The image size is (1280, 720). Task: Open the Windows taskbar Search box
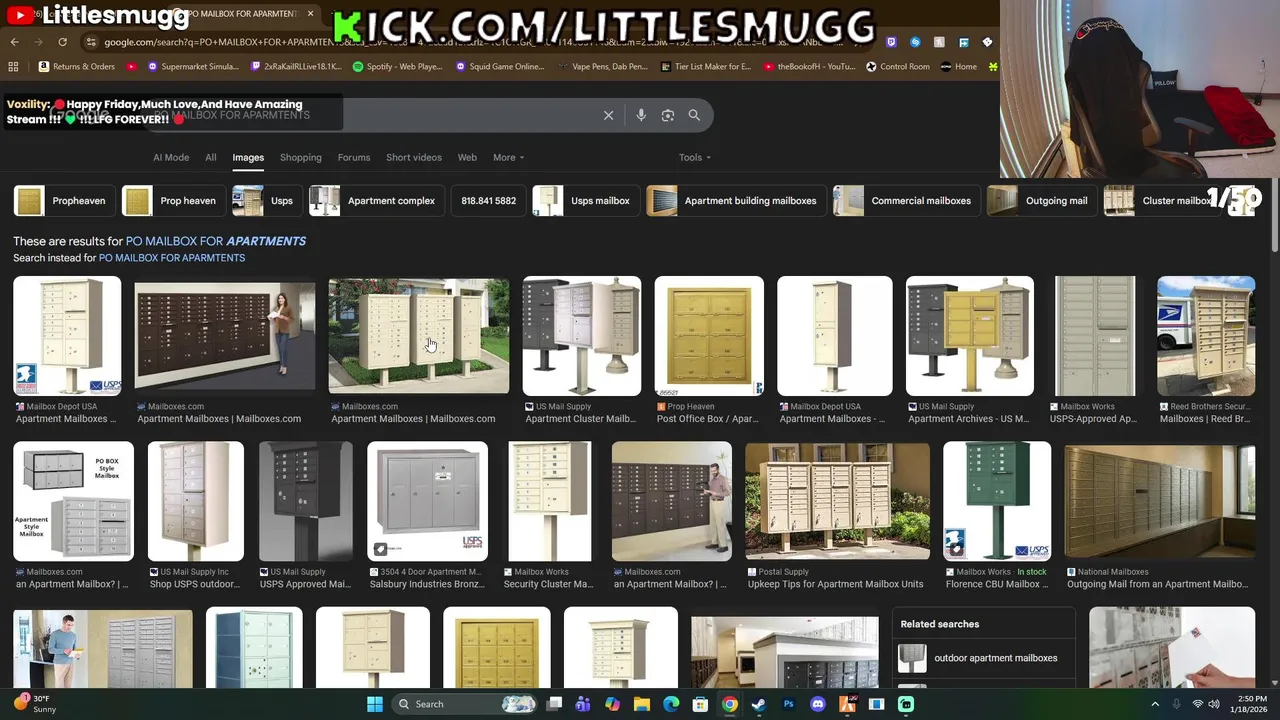pyautogui.click(x=466, y=704)
